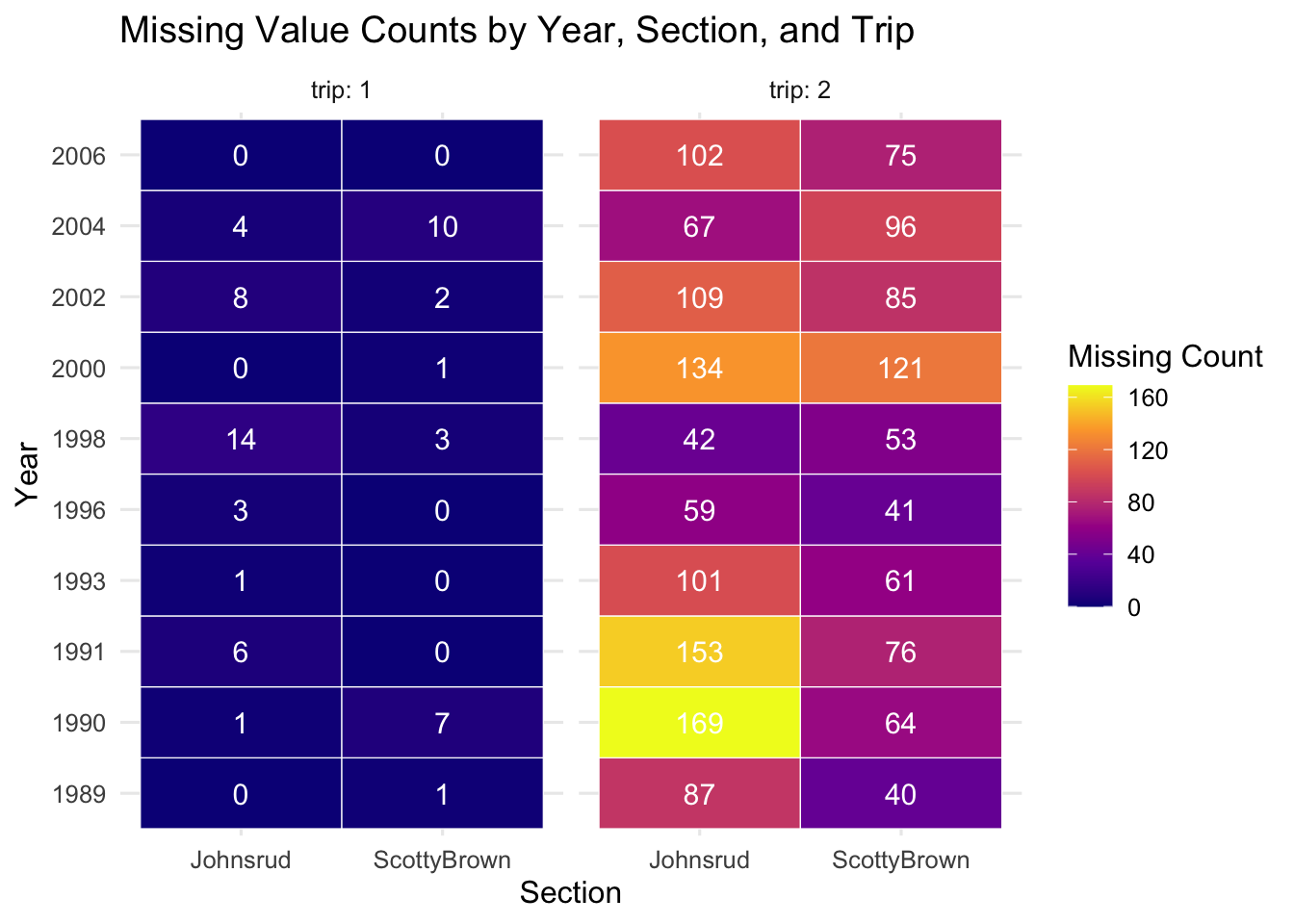Screen dimensions: 1294x924
Task: Click the "trip: 2" facet header
Action: [800, 90]
